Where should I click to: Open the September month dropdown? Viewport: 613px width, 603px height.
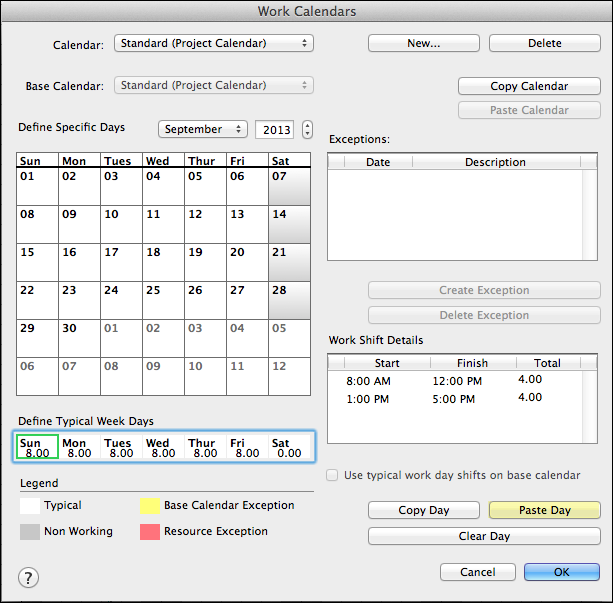pos(203,129)
